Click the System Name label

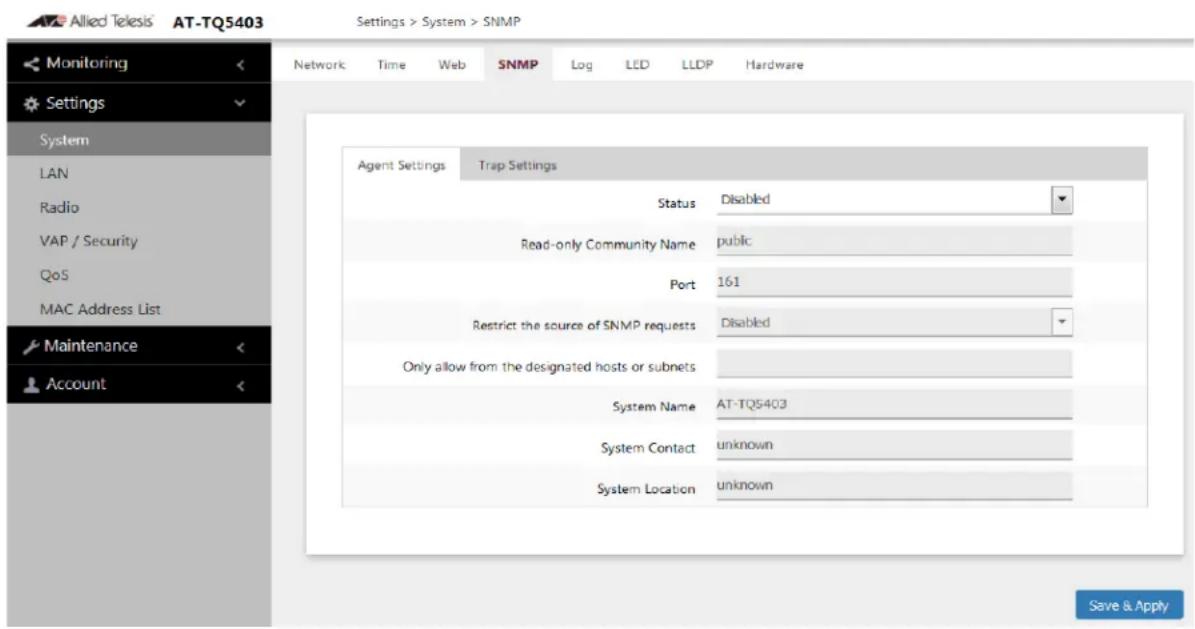tap(654, 407)
